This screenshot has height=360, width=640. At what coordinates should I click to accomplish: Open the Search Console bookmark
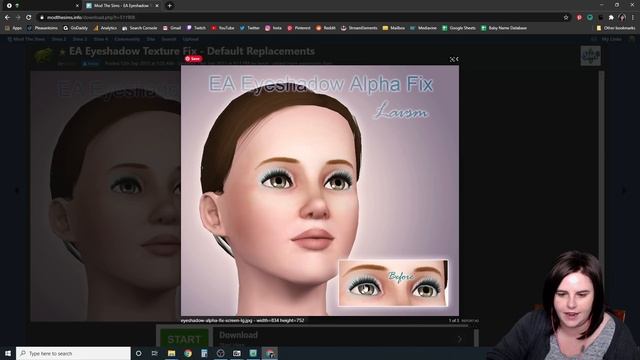coord(140,28)
